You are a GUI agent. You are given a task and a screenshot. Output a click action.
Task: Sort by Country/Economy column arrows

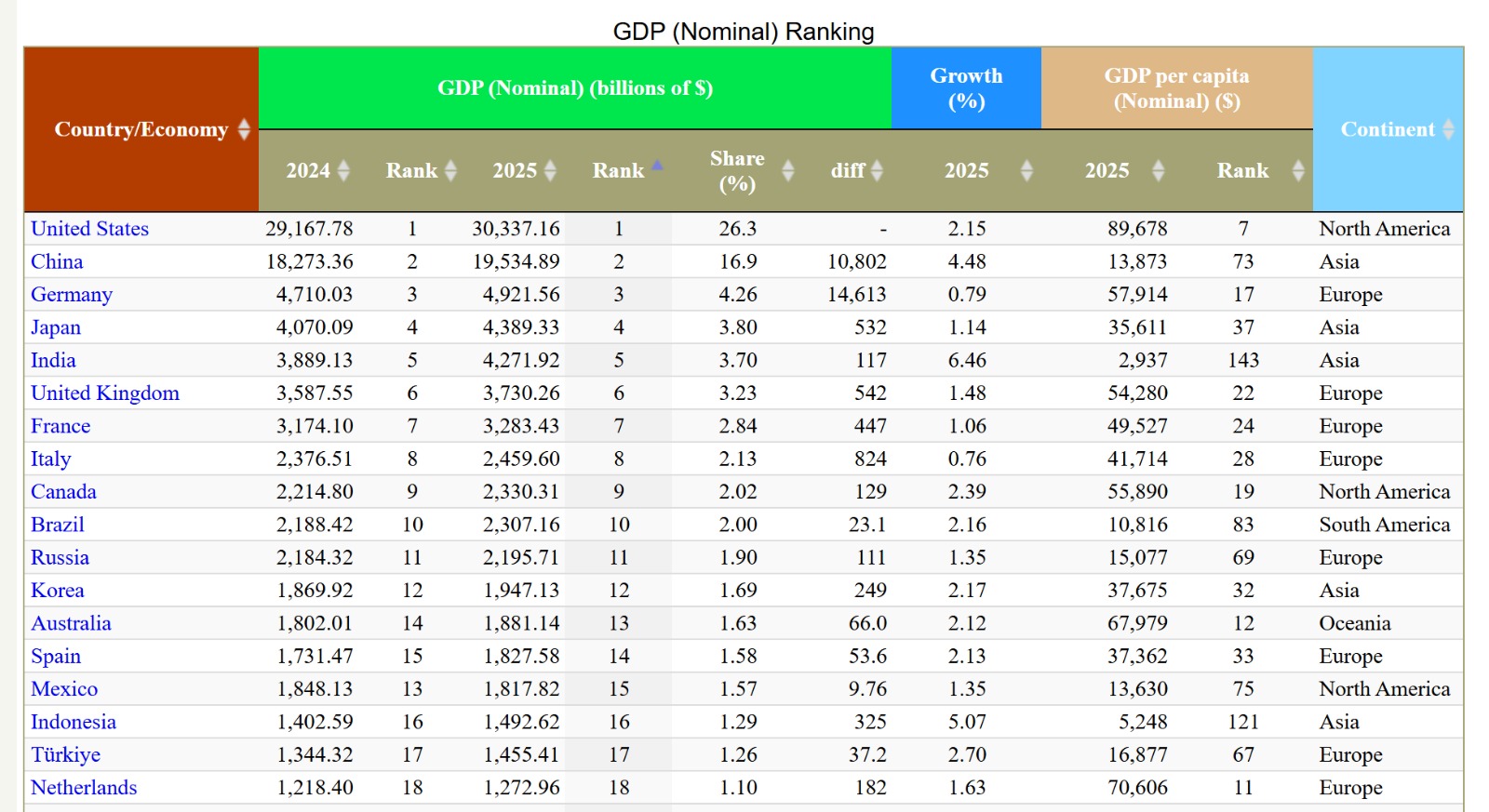[x=244, y=129]
